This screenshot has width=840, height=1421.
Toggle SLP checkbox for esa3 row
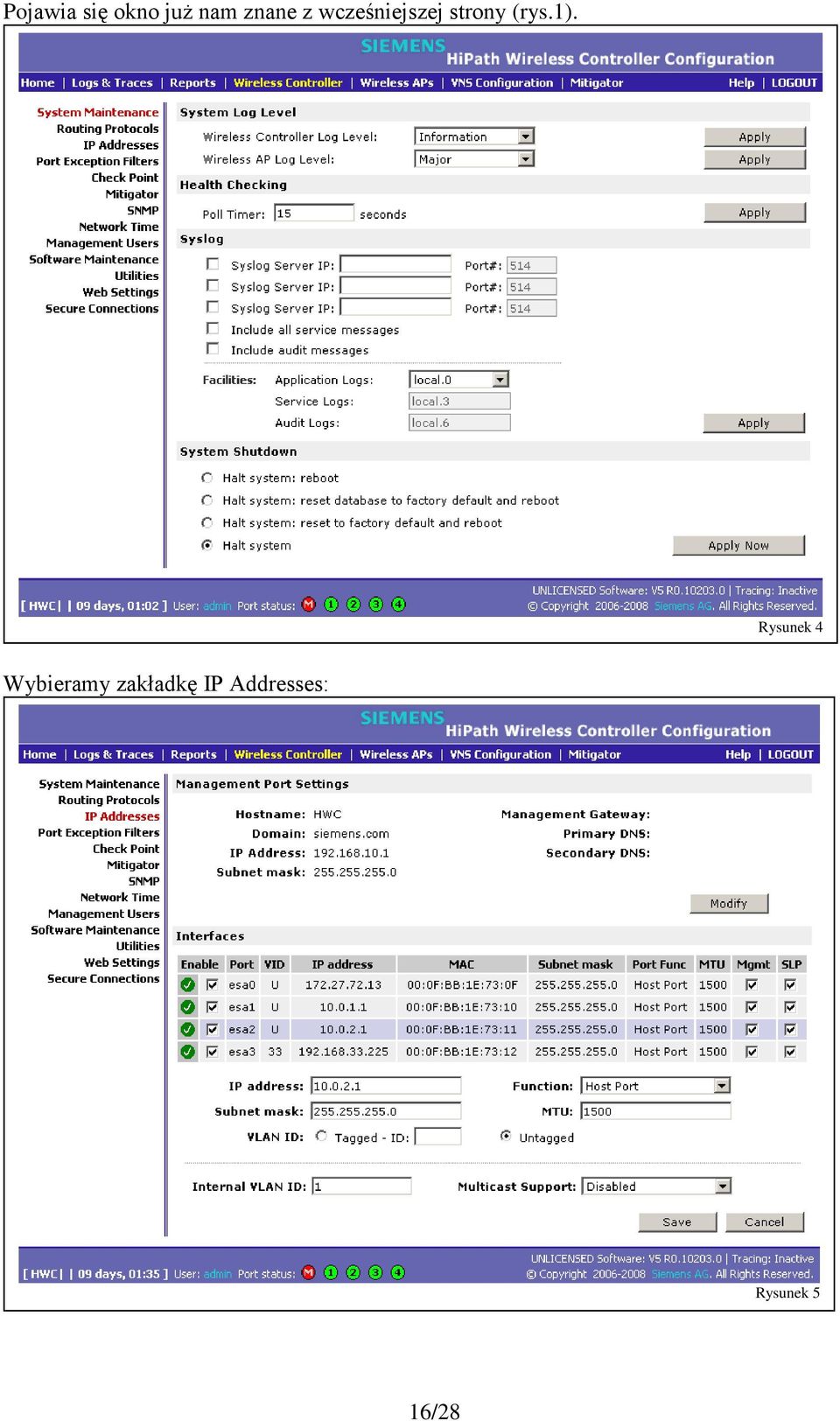pos(790,1052)
